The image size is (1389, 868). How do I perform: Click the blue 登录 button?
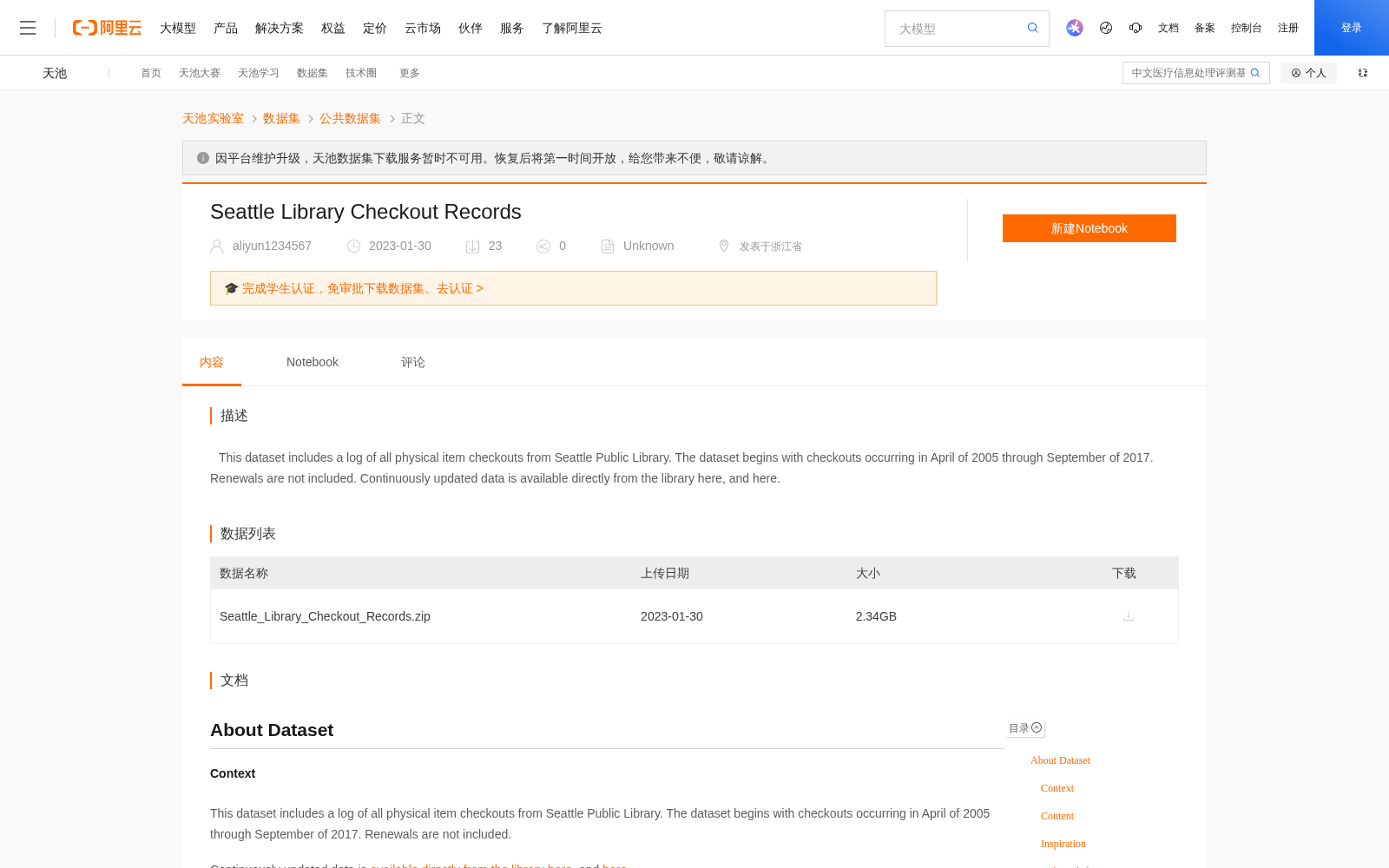click(1352, 28)
